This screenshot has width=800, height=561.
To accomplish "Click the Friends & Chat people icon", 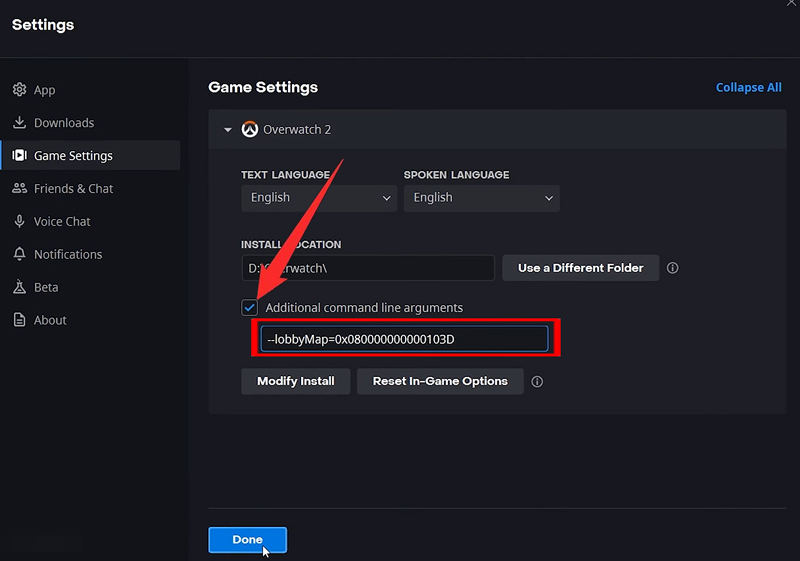I will click(x=19, y=188).
